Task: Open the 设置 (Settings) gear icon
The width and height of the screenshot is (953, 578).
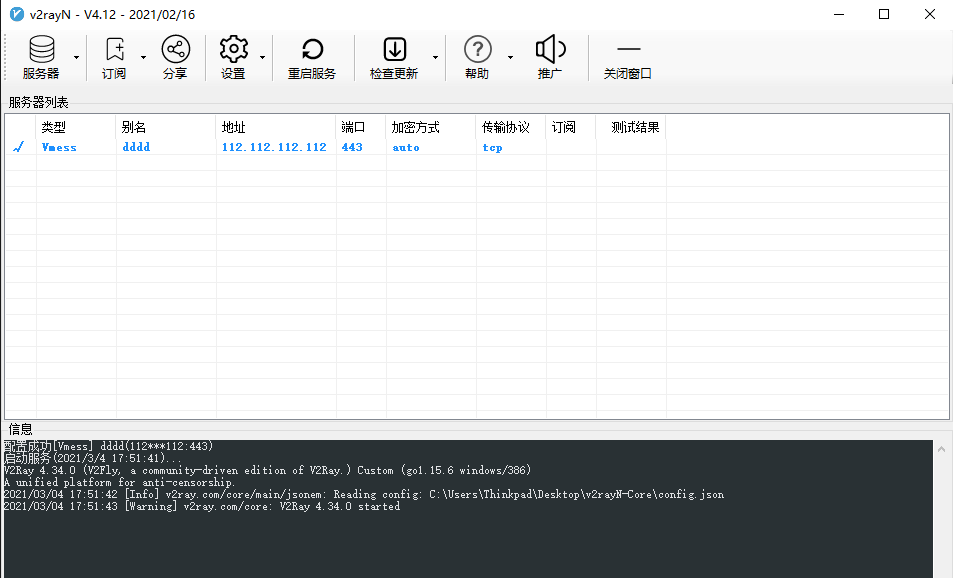Action: coord(233,48)
